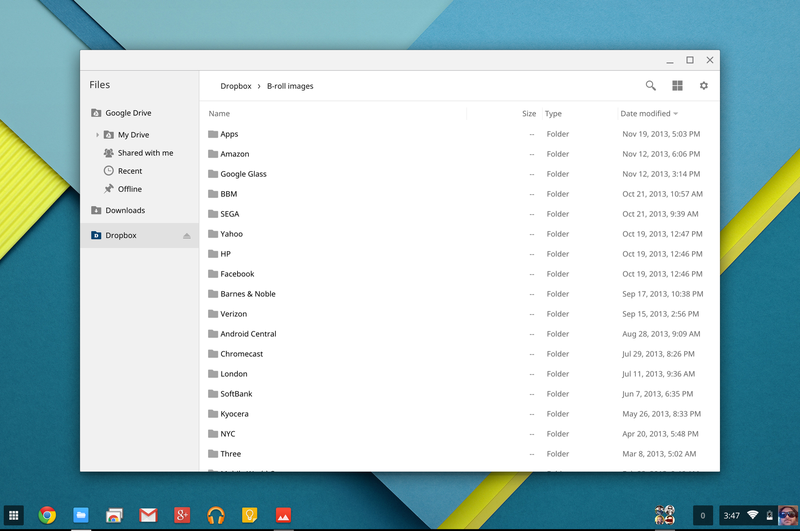Screen dimensions: 800x531
Task: Switch to thumbnail grid view
Action: point(677,86)
